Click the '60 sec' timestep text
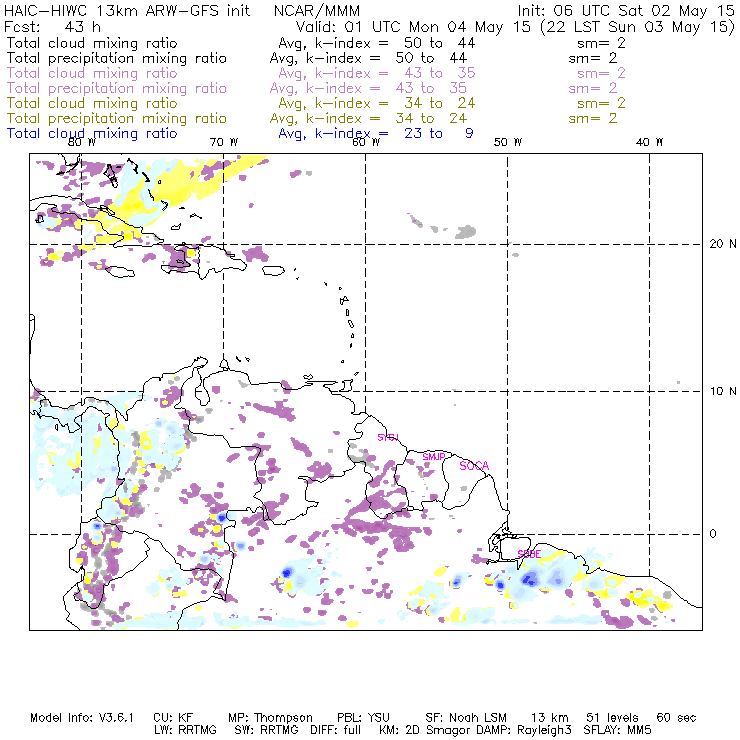The height and width of the screenshot is (740, 740). coord(676,718)
